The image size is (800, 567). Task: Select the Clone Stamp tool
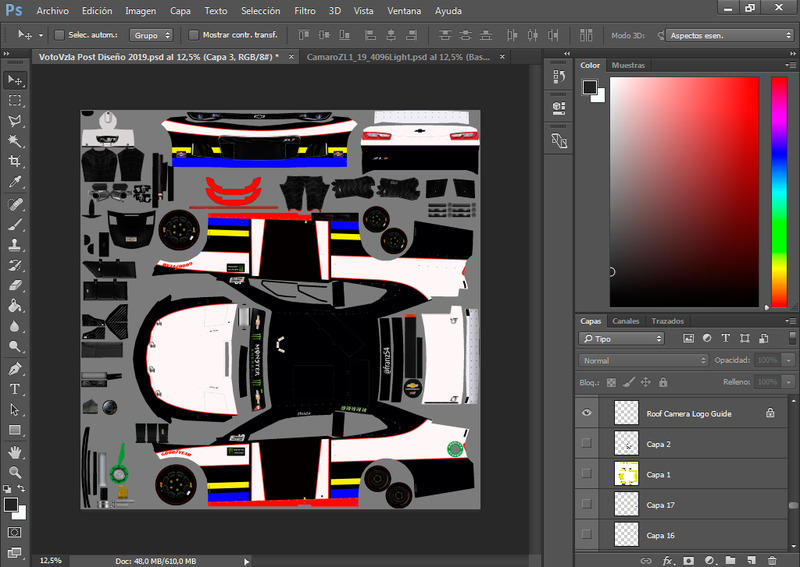point(15,245)
